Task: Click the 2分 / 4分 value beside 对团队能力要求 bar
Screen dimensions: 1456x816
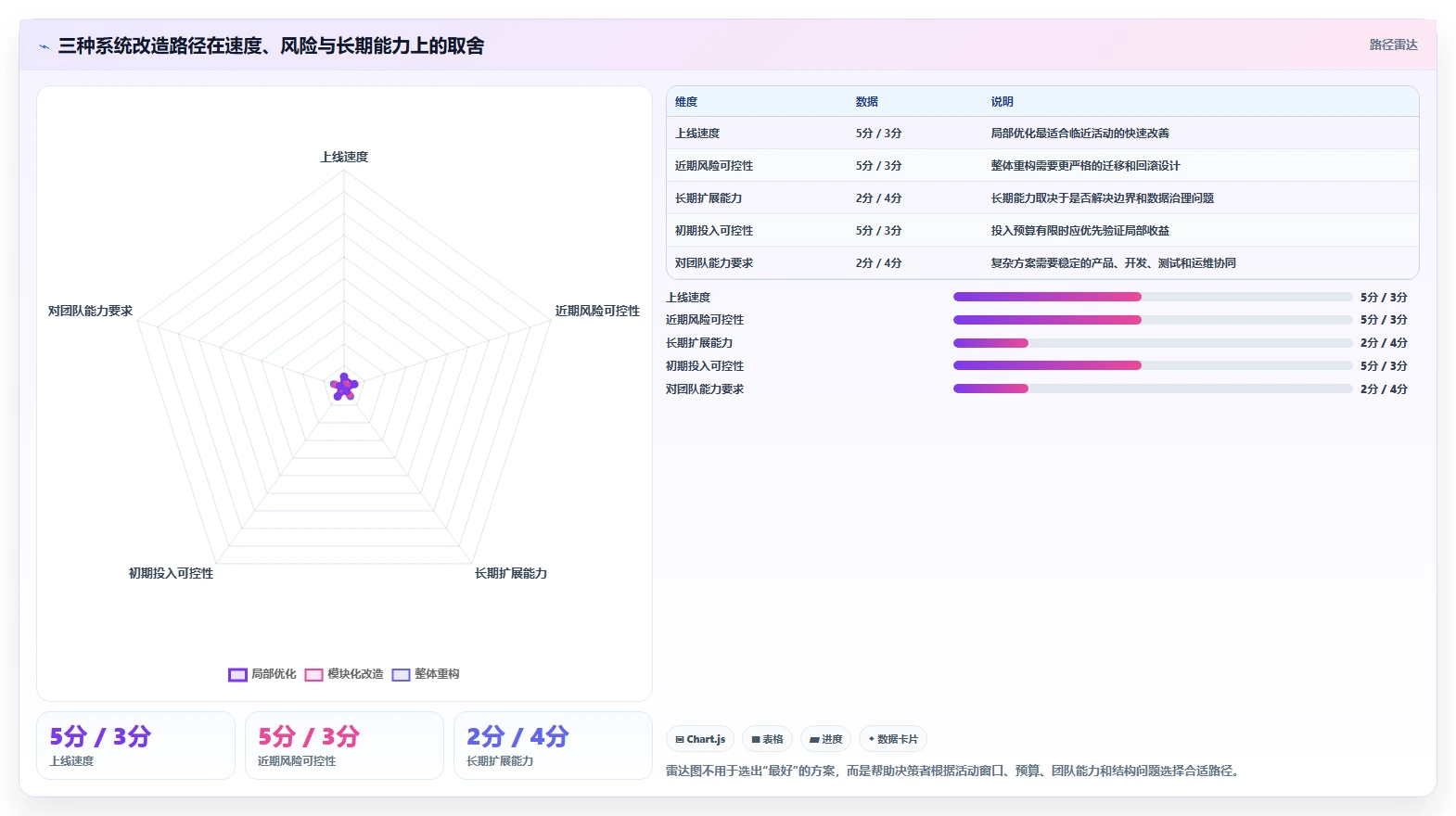Action: [1384, 389]
